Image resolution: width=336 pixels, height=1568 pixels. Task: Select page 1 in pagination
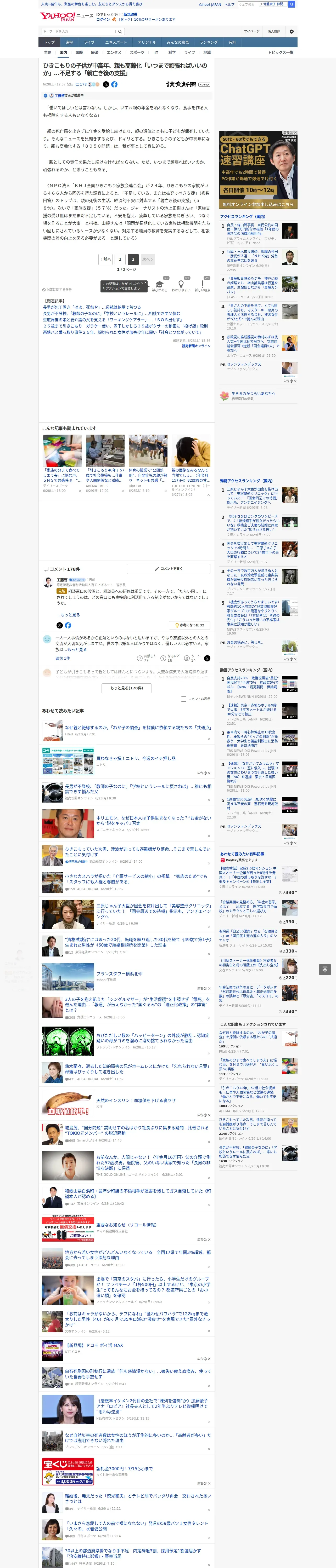[x=120, y=259]
